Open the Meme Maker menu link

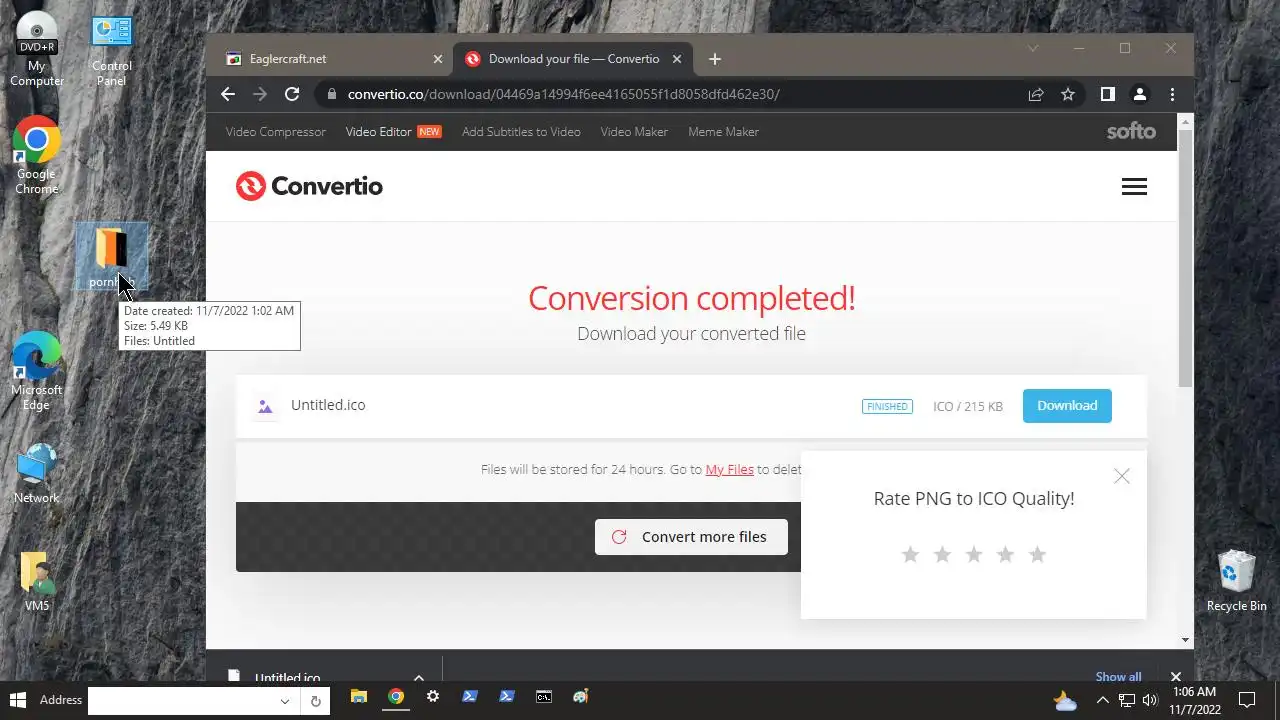tap(723, 132)
